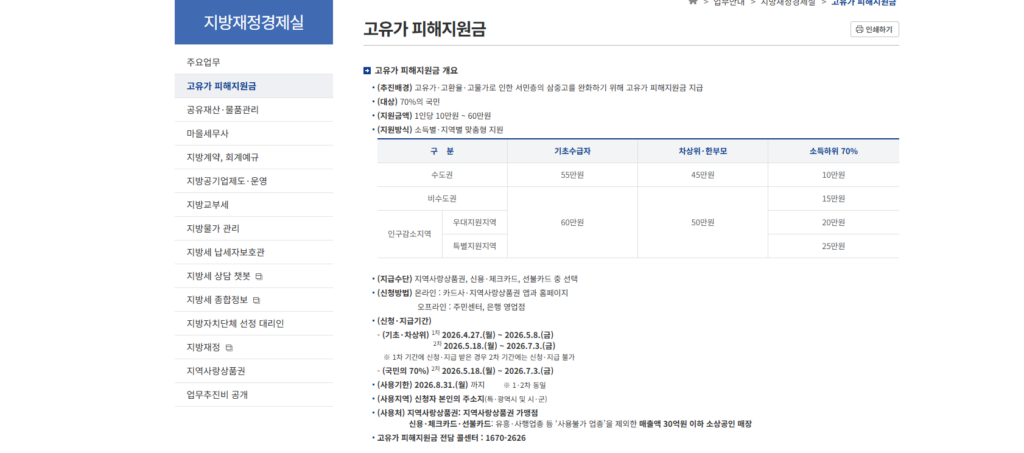Click the 구 분 table header
This screenshot has width=1024, height=453.
click(442, 151)
